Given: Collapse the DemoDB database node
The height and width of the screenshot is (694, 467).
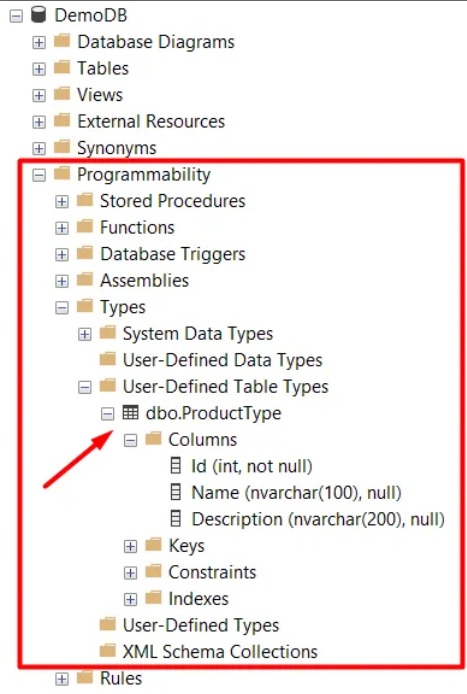Looking at the screenshot, I should click(x=16, y=16).
